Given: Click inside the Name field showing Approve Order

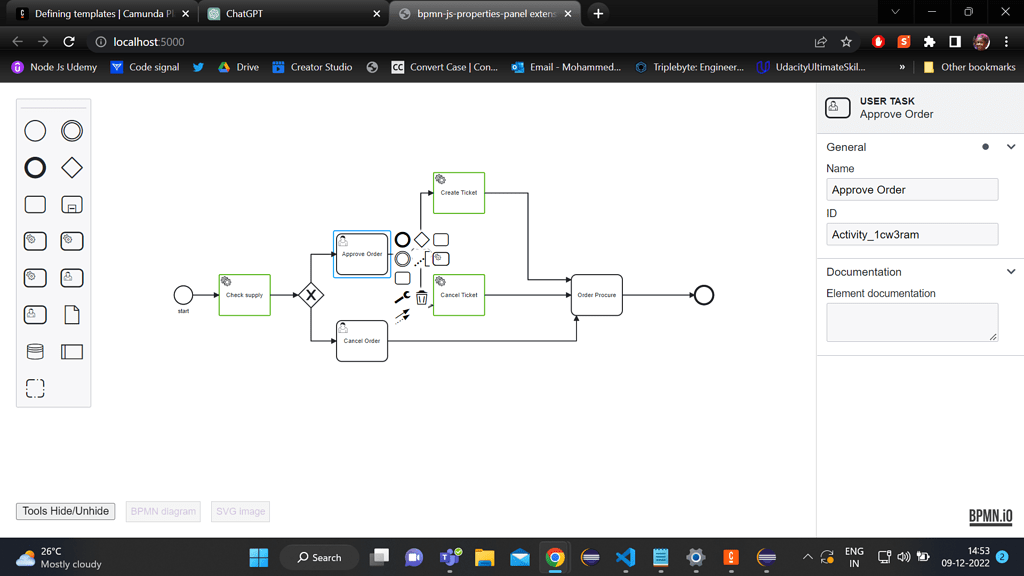Looking at the screenshot, I should click(911, 189).
